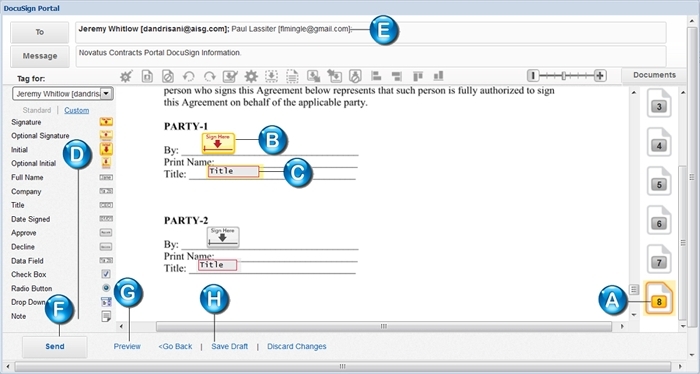The height and width of the screenshot is (374, 700).
Task: Switch to the Standard tags tab
Action: click(x=37, y=110)
